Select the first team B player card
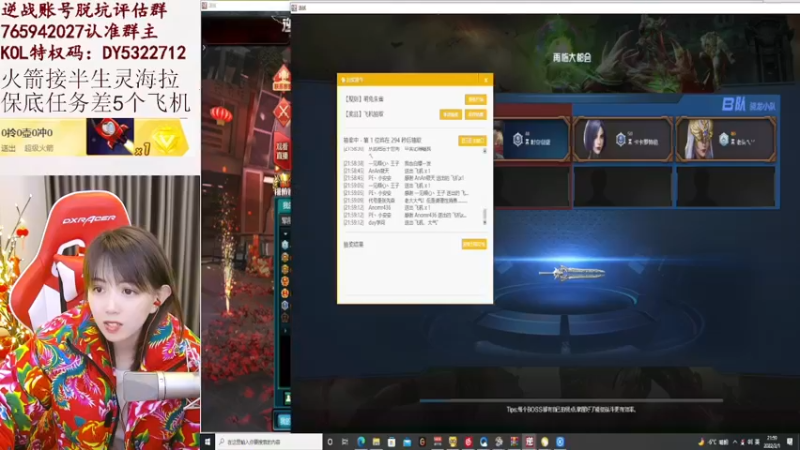800x450 pixels. (532, 139)
